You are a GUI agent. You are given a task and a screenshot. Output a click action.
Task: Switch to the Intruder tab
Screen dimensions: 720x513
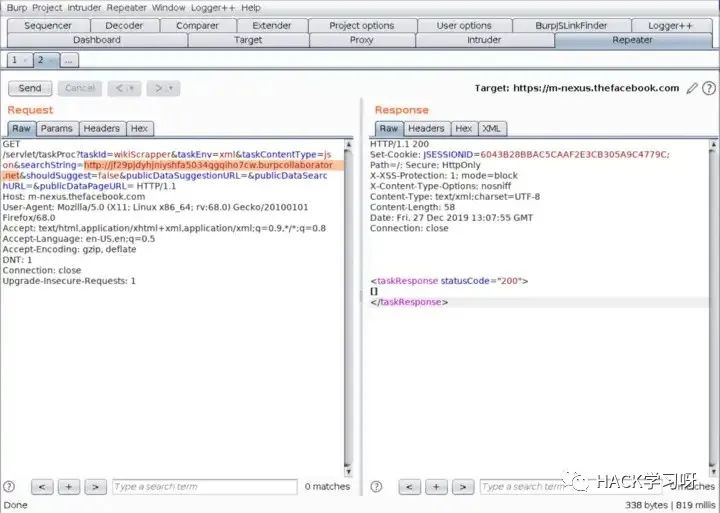point(484,40)
